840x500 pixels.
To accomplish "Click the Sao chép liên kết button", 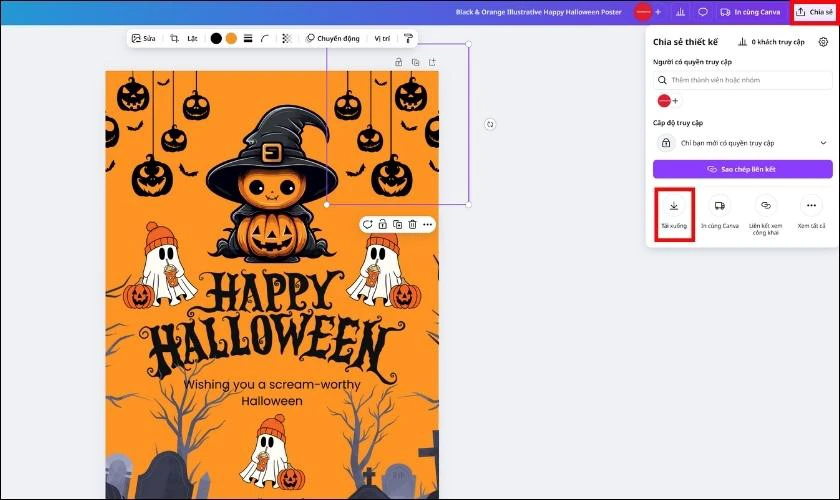I will click(x=742, y=169).
